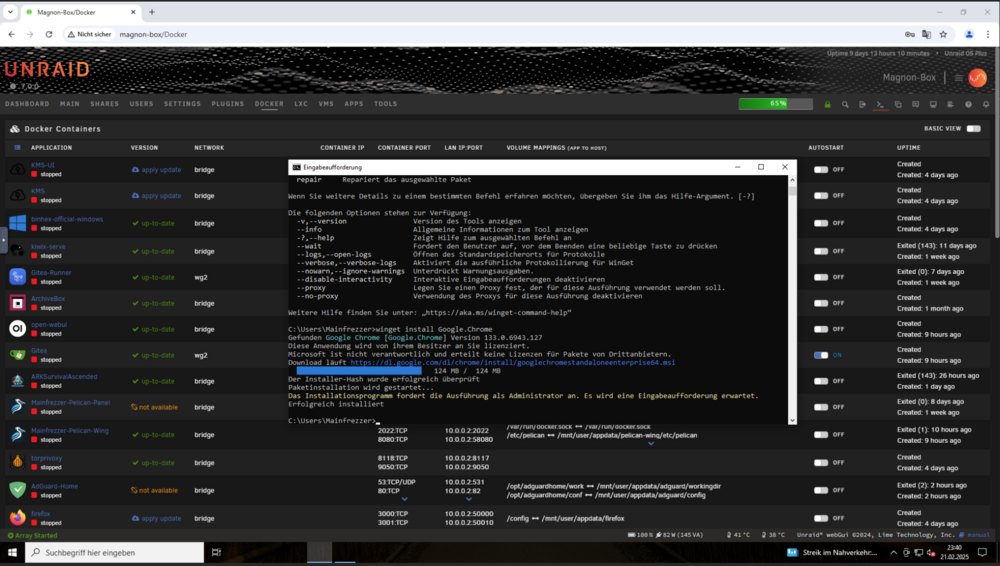Show hidden system tray icons
The height and width of the screenshot is (566, 1000).
click(x=893, y=553)
